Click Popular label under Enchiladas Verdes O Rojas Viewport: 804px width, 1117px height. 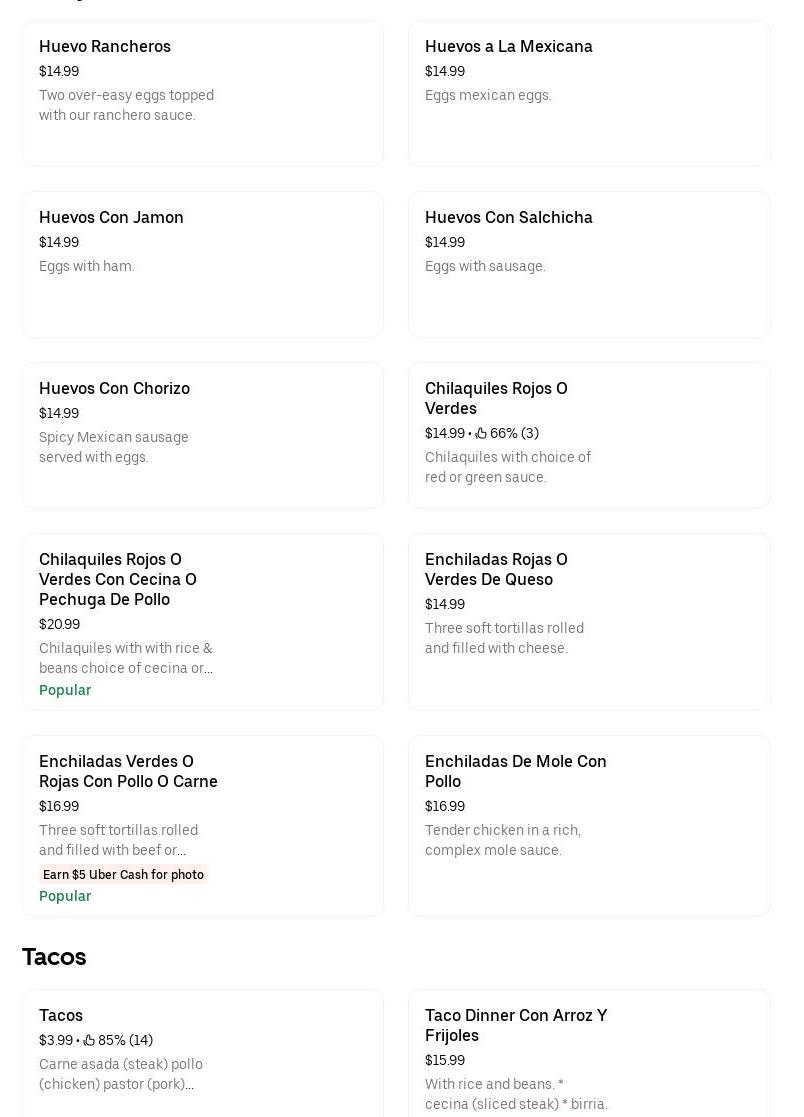point(65,896)
